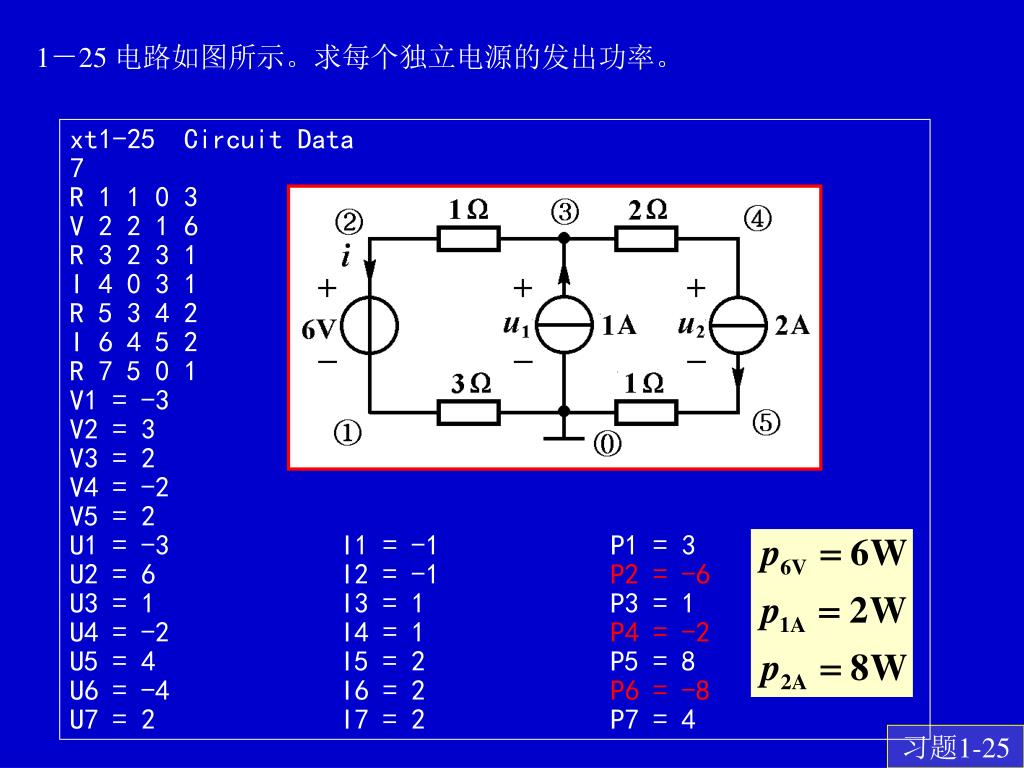Screen dimensions: 1024x768
Task: Click the branch current 'I4 = 1'
Action: [x=383, y=632]
